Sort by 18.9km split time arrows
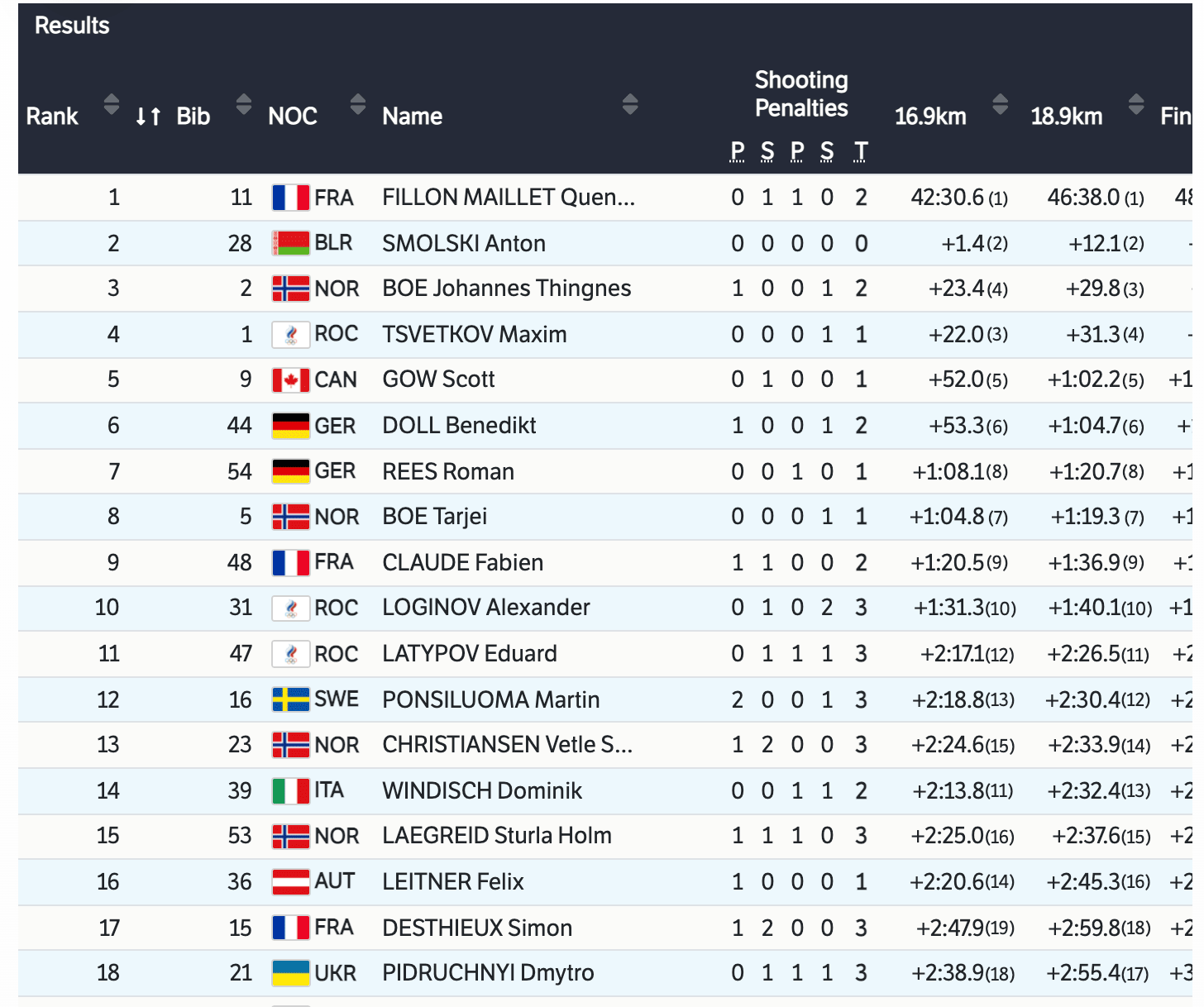Viewport: 1204px width, 1007px height. (x=1136, y=105)
